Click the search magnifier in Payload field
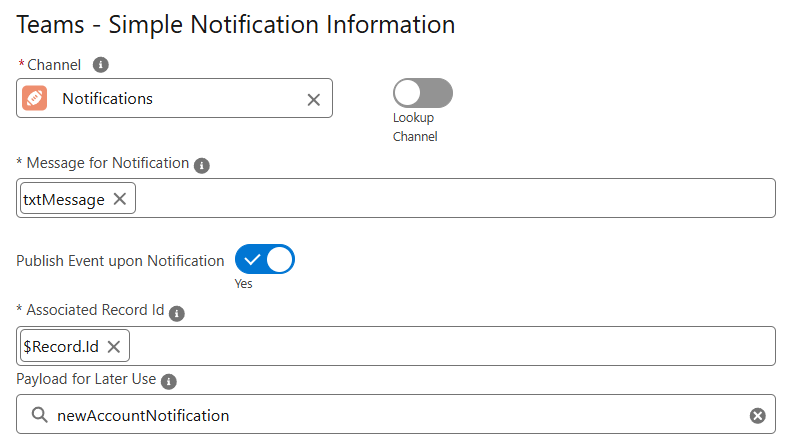 pos(39,415)
